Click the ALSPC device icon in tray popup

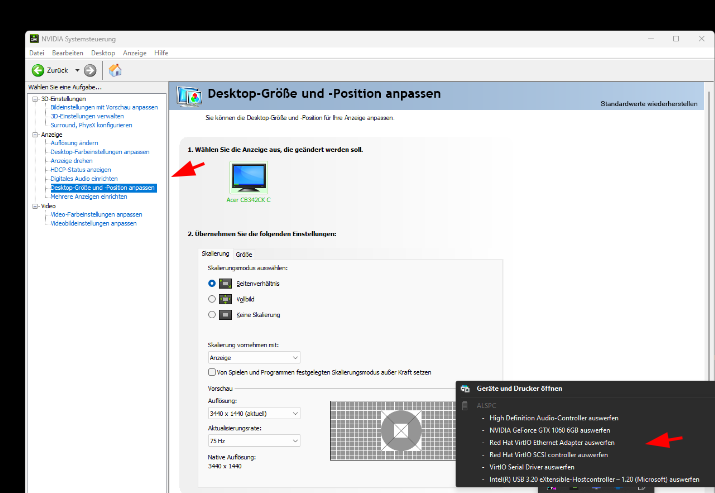(x=465, y=405)
